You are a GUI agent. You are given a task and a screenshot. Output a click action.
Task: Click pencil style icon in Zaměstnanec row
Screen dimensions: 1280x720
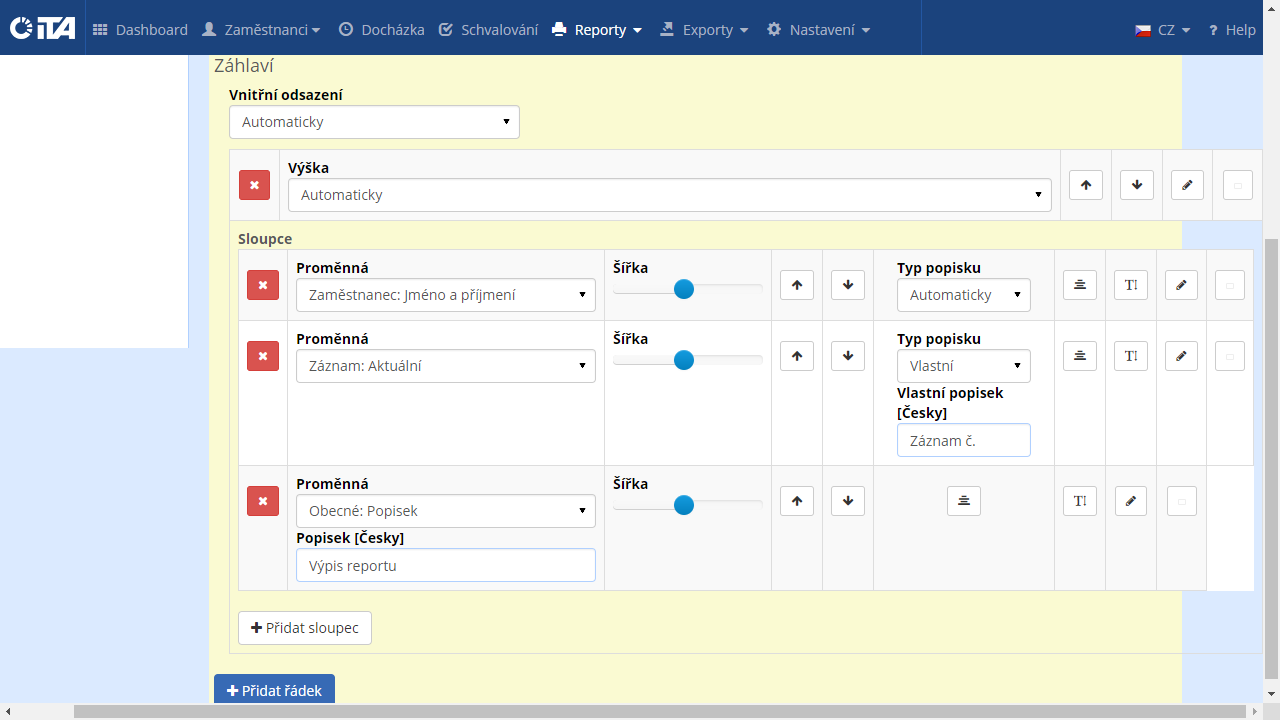pyautogui.click(x=1181, y=285)
